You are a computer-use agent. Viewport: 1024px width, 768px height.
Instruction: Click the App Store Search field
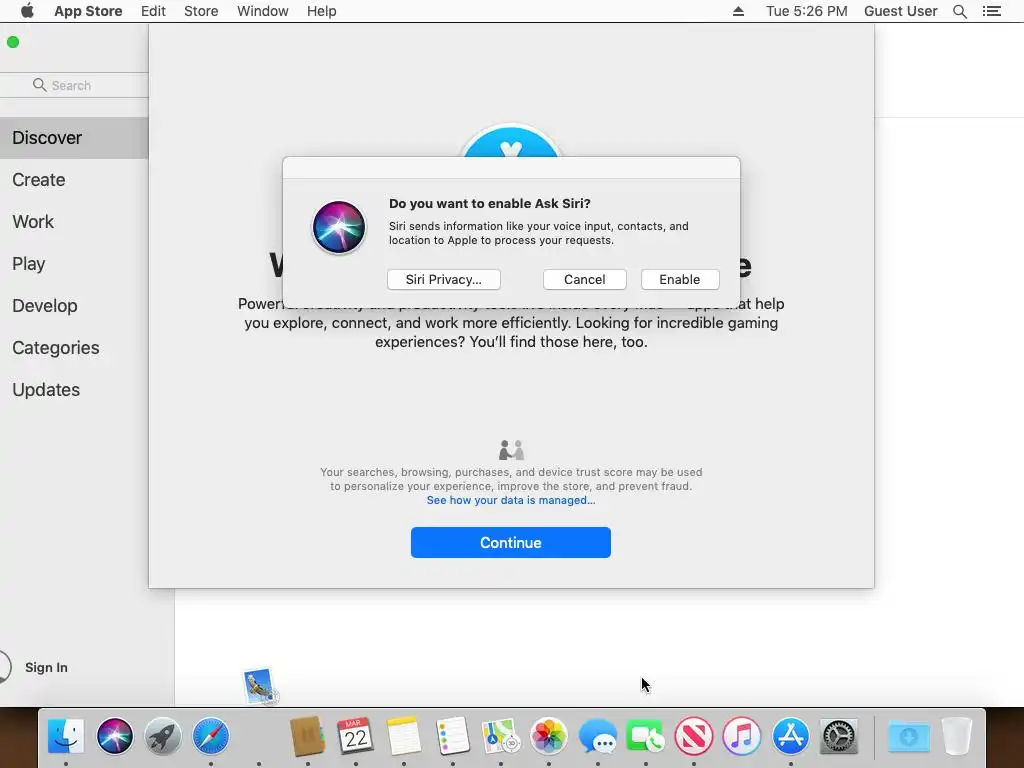click(x=74, y=86)
